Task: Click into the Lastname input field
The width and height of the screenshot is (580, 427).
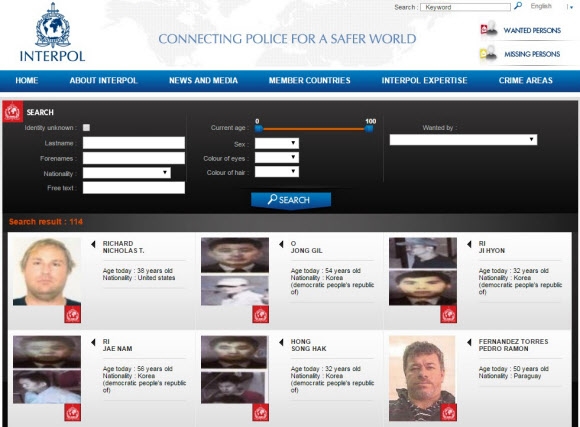Action: point(134,143)
